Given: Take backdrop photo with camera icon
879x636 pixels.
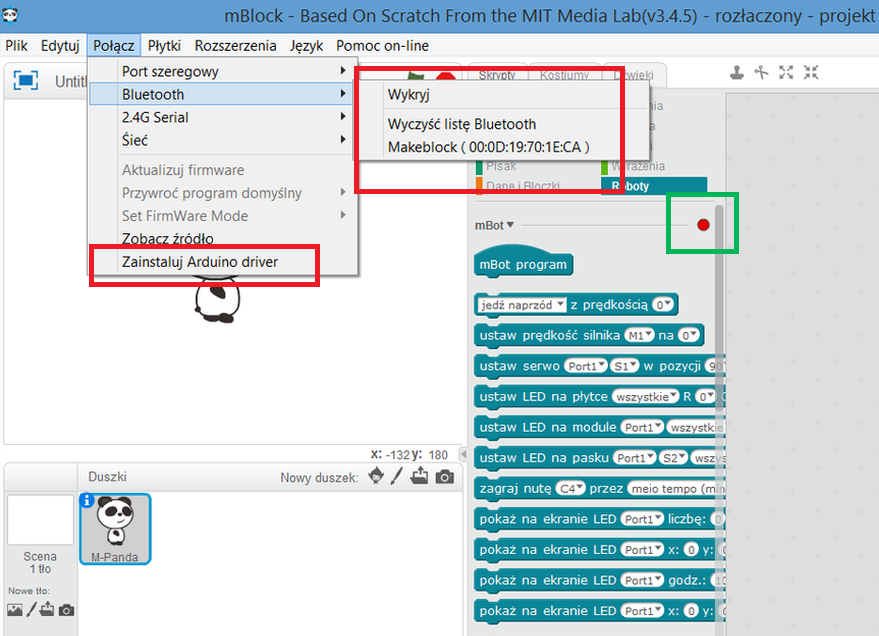Looking at the screenshot, I should pos(66,610).
